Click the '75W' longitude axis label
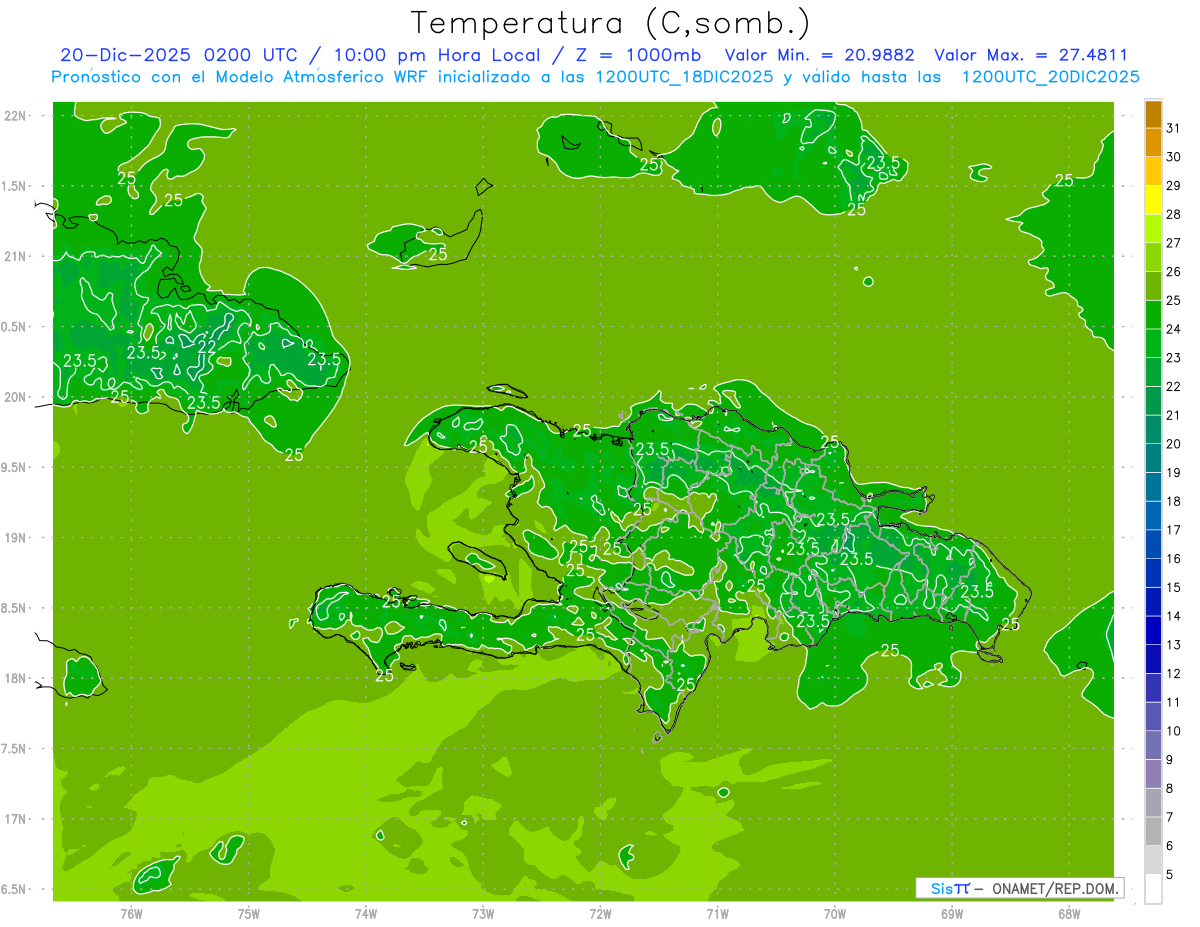Image resolution: width=1200 pixels, height=927 pixels. coord(249,913)
